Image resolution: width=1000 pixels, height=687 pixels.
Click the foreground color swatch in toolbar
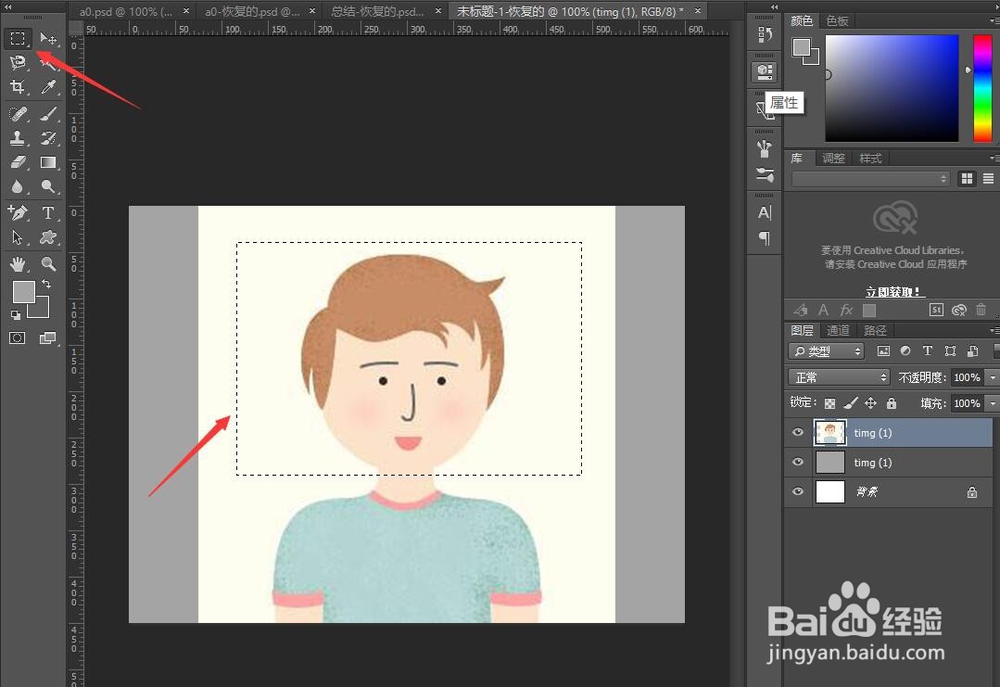(x=23, y=292)
